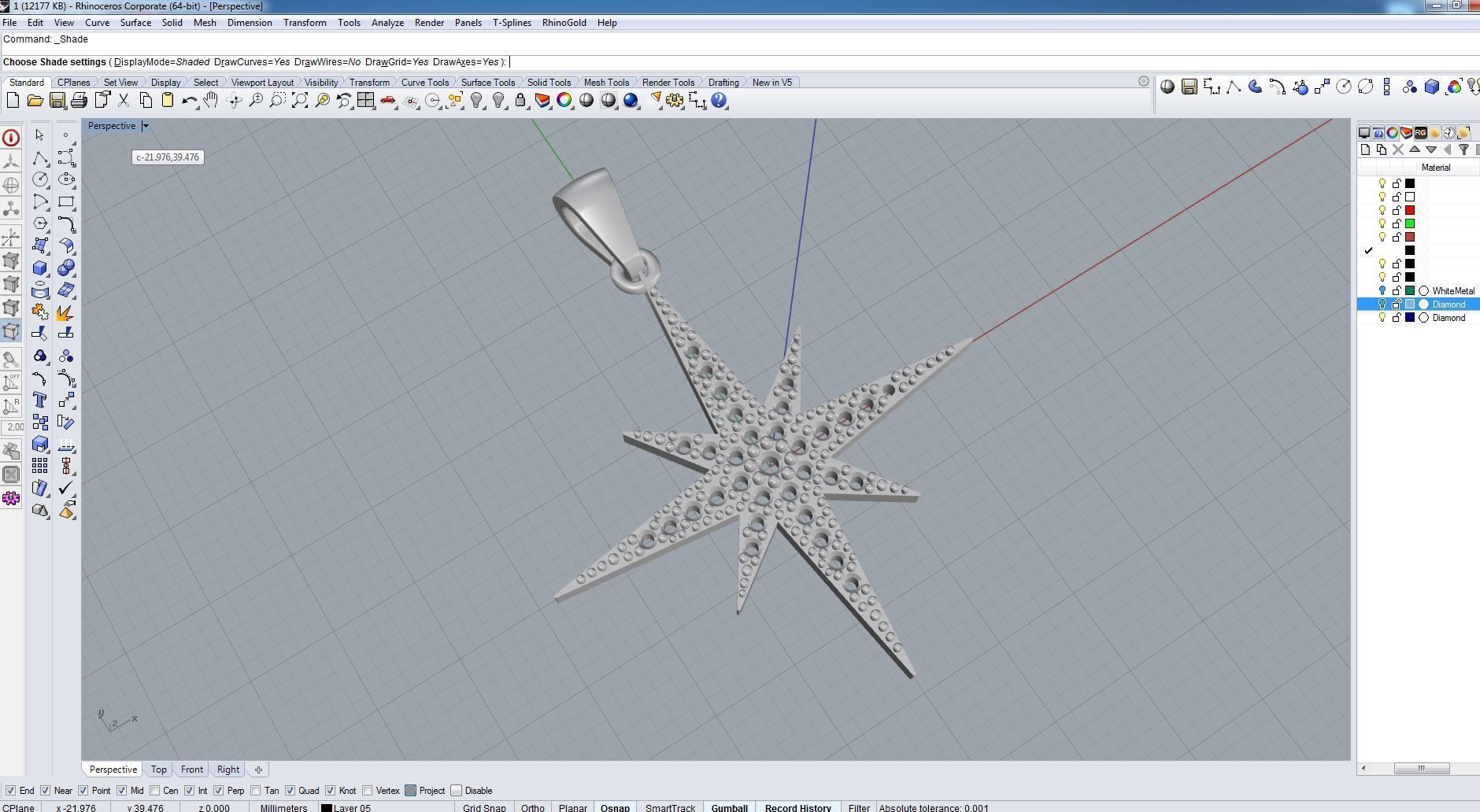
Task: Open the File menu
Action: pyautogui.click(x=9, y=23)
